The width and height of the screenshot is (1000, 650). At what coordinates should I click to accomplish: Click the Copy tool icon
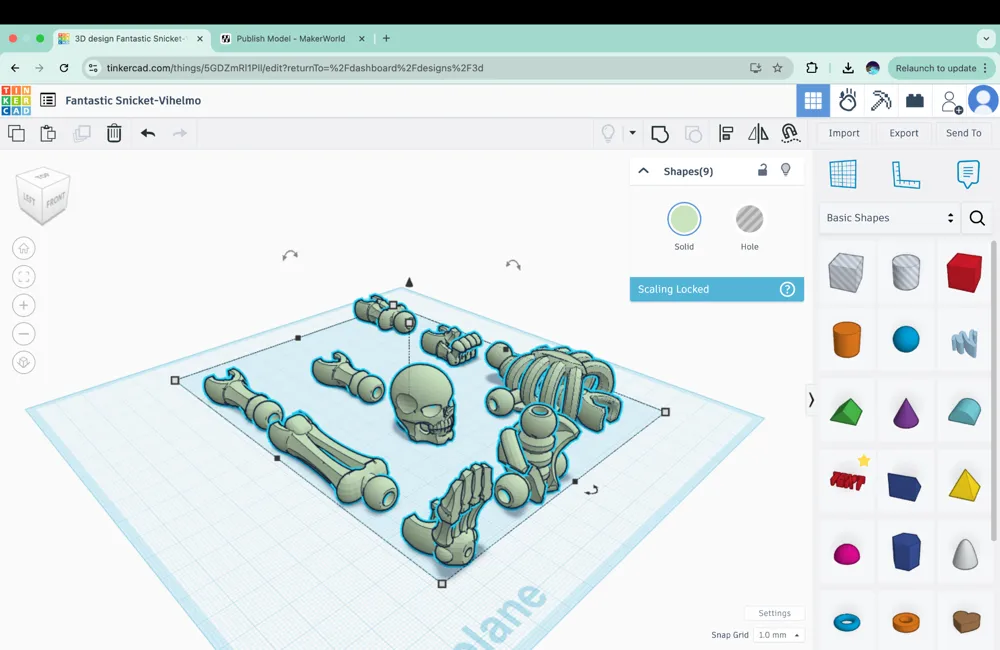pos(17,133)
